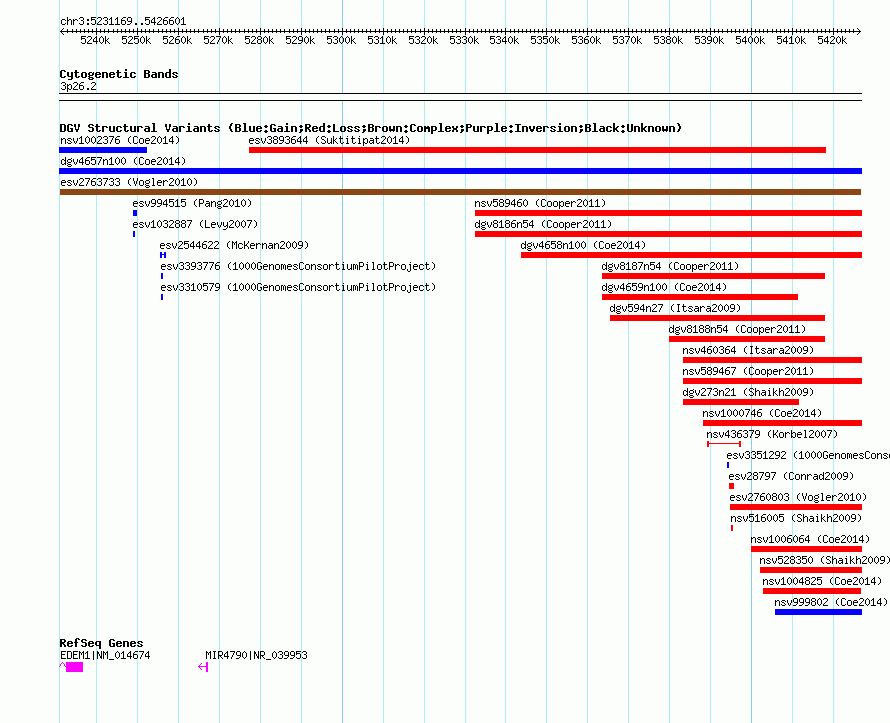Click dgv594n27 (Itsara2009) label
890x723 pixels.
point(675,308)
